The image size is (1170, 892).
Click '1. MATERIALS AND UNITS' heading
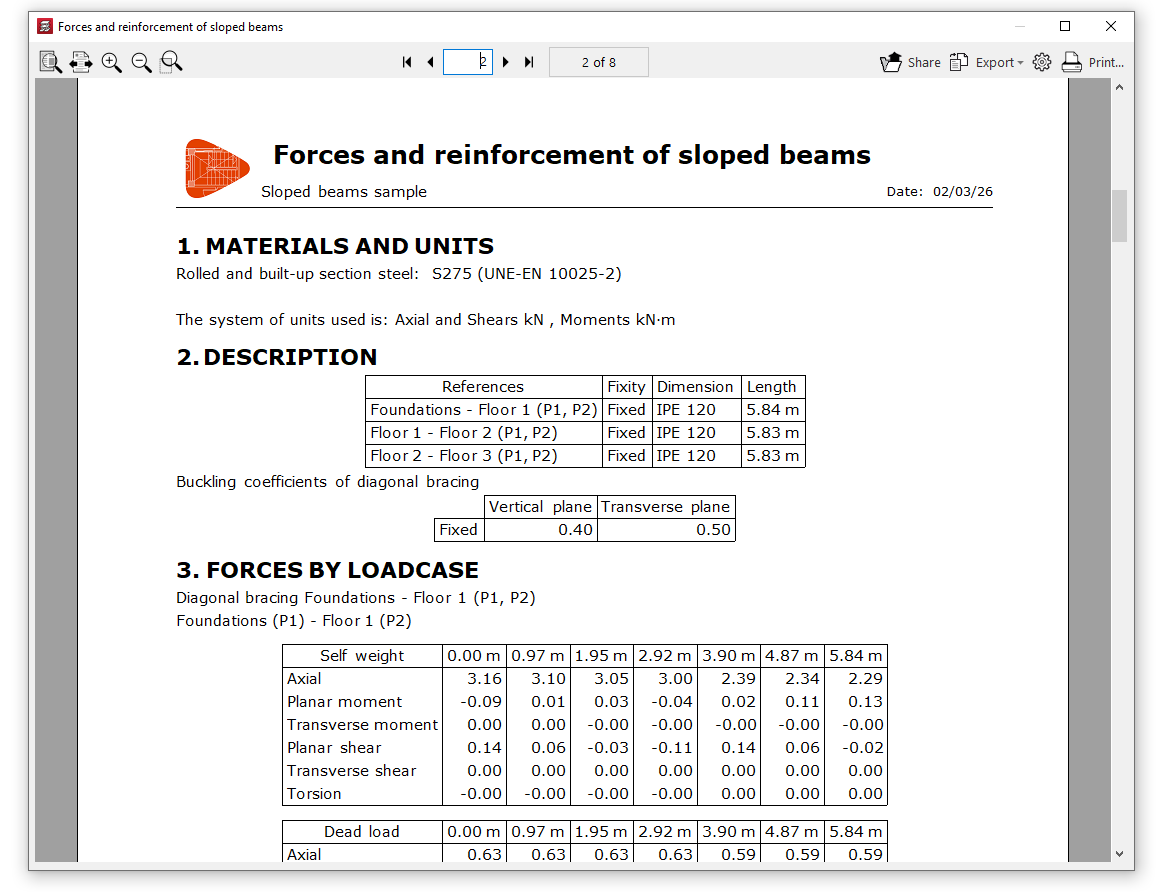click(335, 246)
